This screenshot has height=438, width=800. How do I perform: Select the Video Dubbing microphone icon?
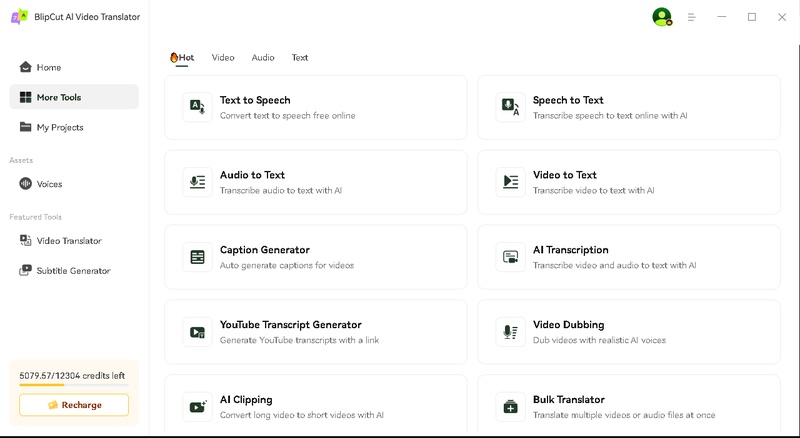click(x=510, y=332)
